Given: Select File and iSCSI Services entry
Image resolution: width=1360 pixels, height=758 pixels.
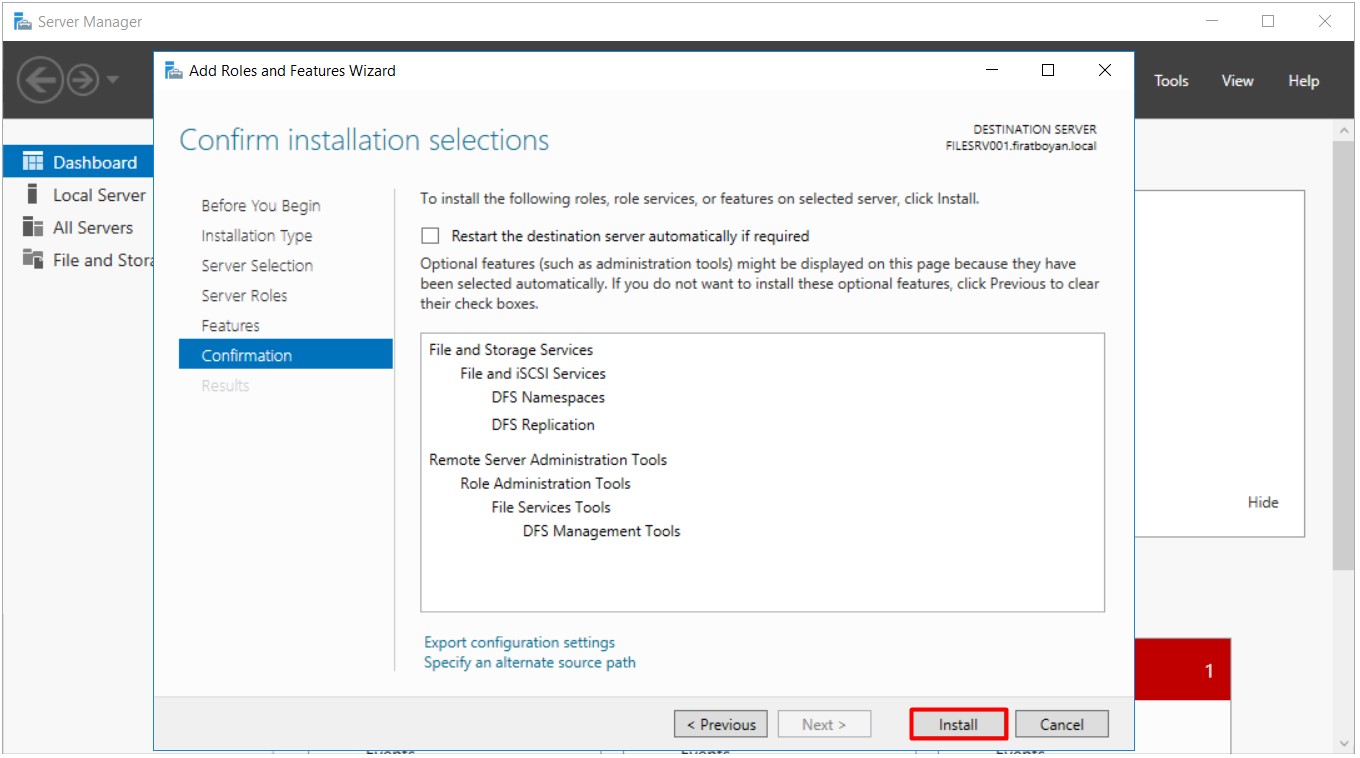Looking at the screenshot, I should click(x=533, y=373).
